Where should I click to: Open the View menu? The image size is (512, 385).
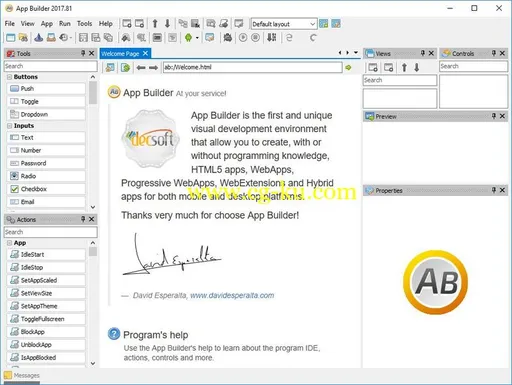[x=27, y=24]
